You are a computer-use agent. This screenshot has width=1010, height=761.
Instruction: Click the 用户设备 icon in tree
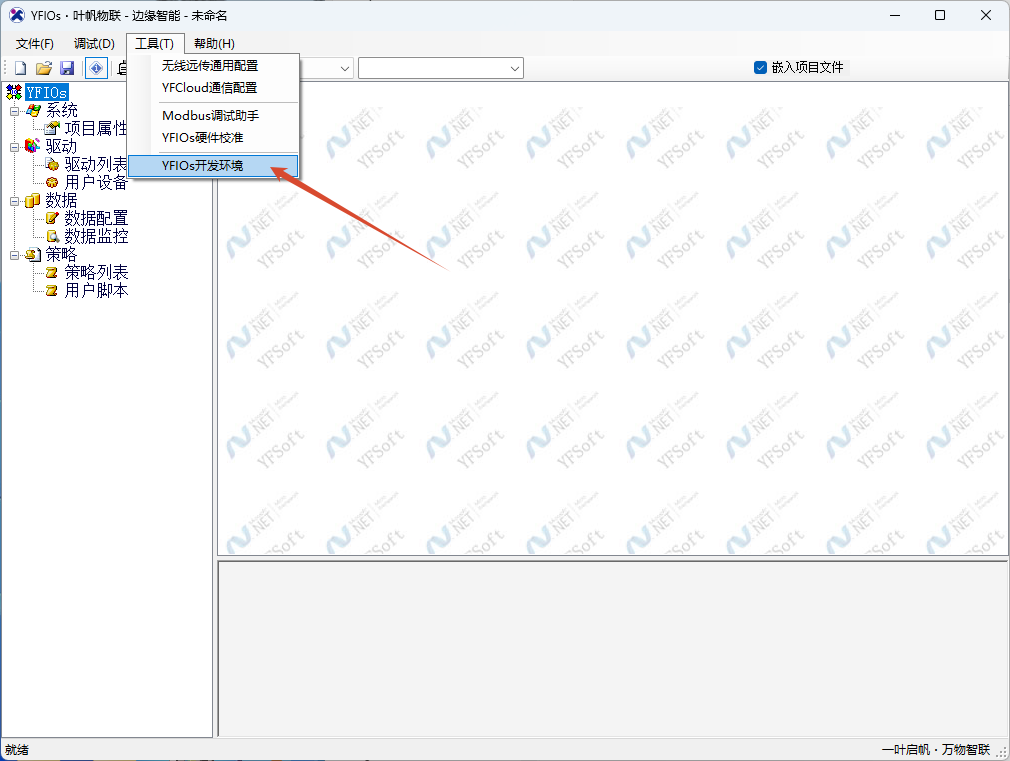(52, 182)
